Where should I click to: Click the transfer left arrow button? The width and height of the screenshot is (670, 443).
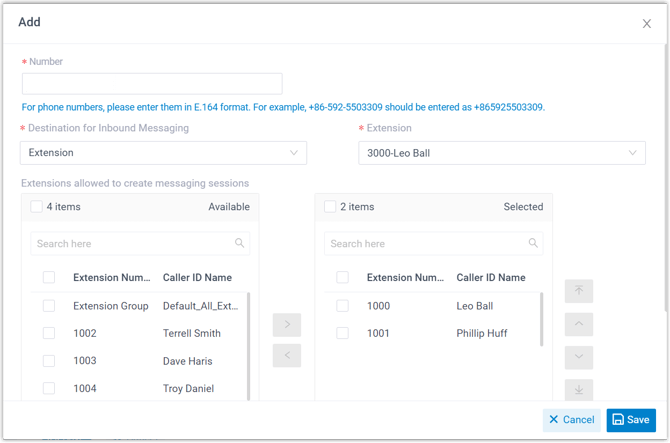(287, 355)
